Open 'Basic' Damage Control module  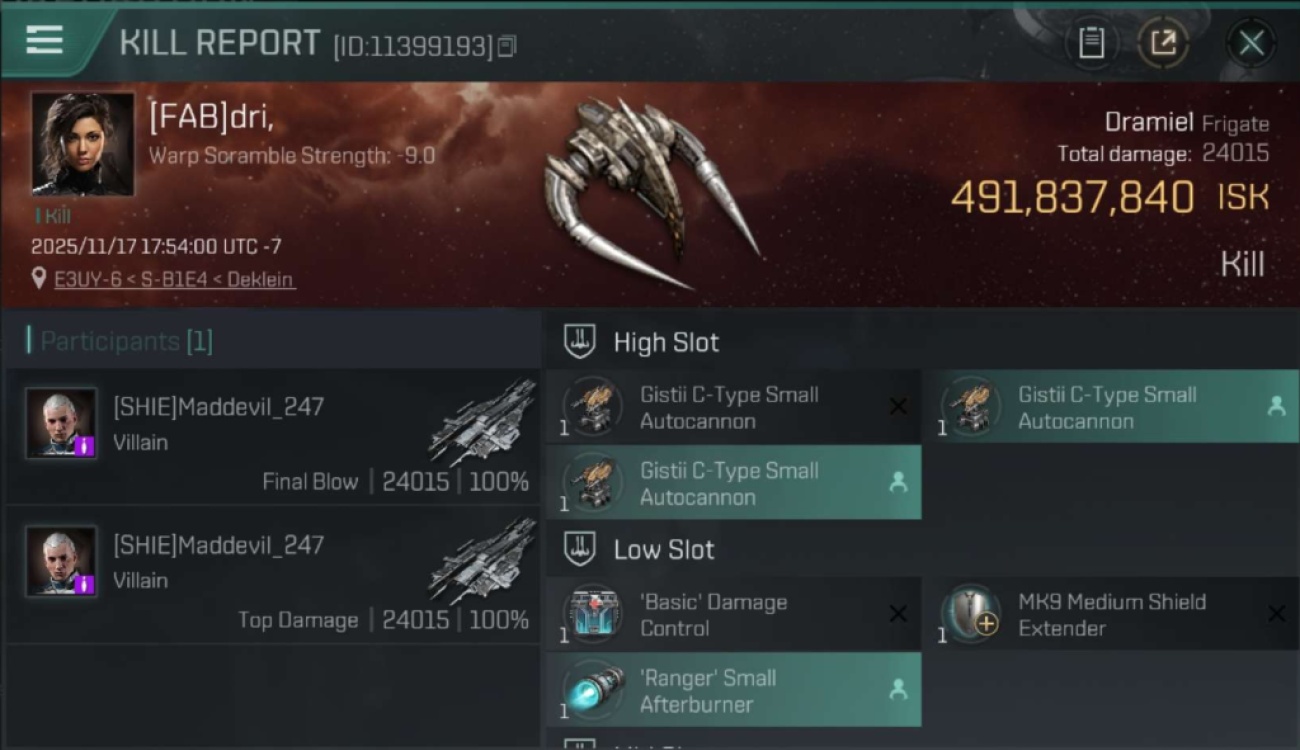tap(733, 614)
